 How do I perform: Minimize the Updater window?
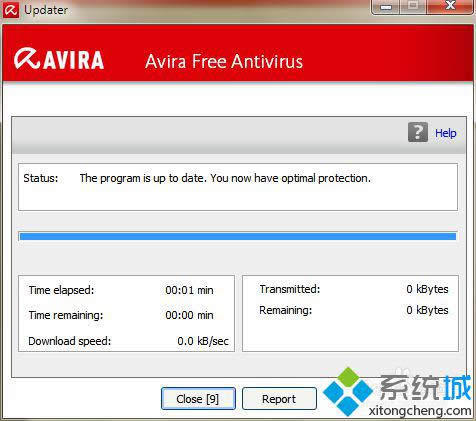pyautogui.click(x=386, y=7)
